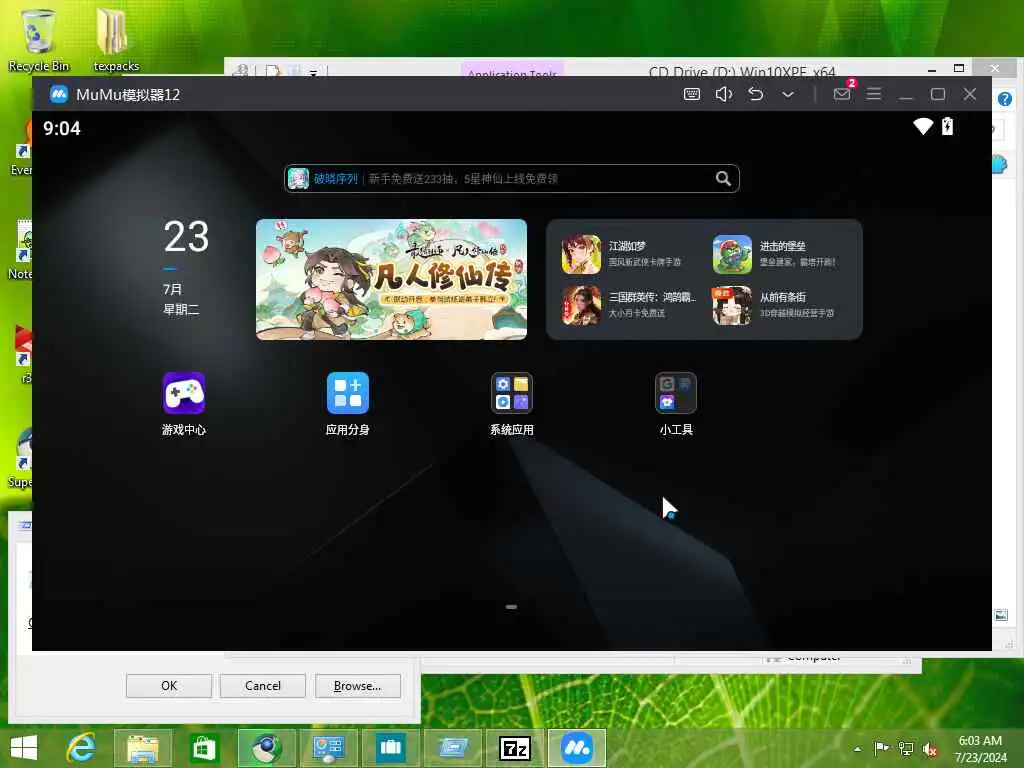Click OK in the background dialog
1024x768 pixels.
click(x=168, y=686)
